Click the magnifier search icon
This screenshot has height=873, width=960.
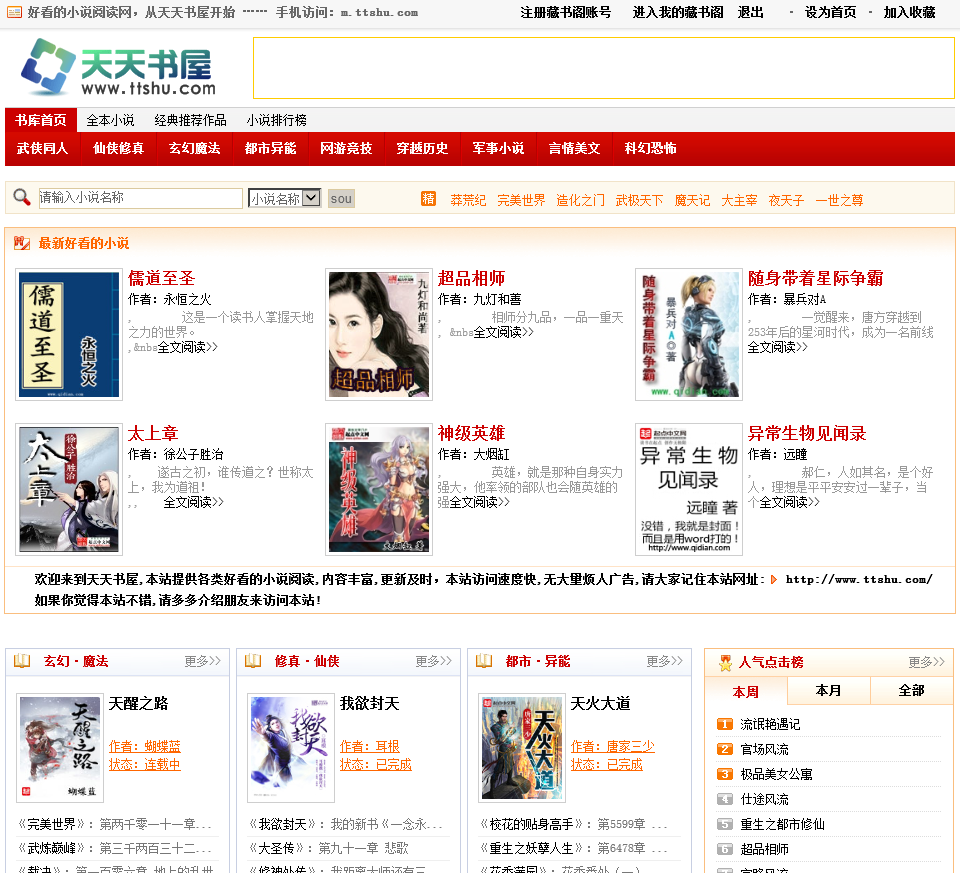(22, 197)
